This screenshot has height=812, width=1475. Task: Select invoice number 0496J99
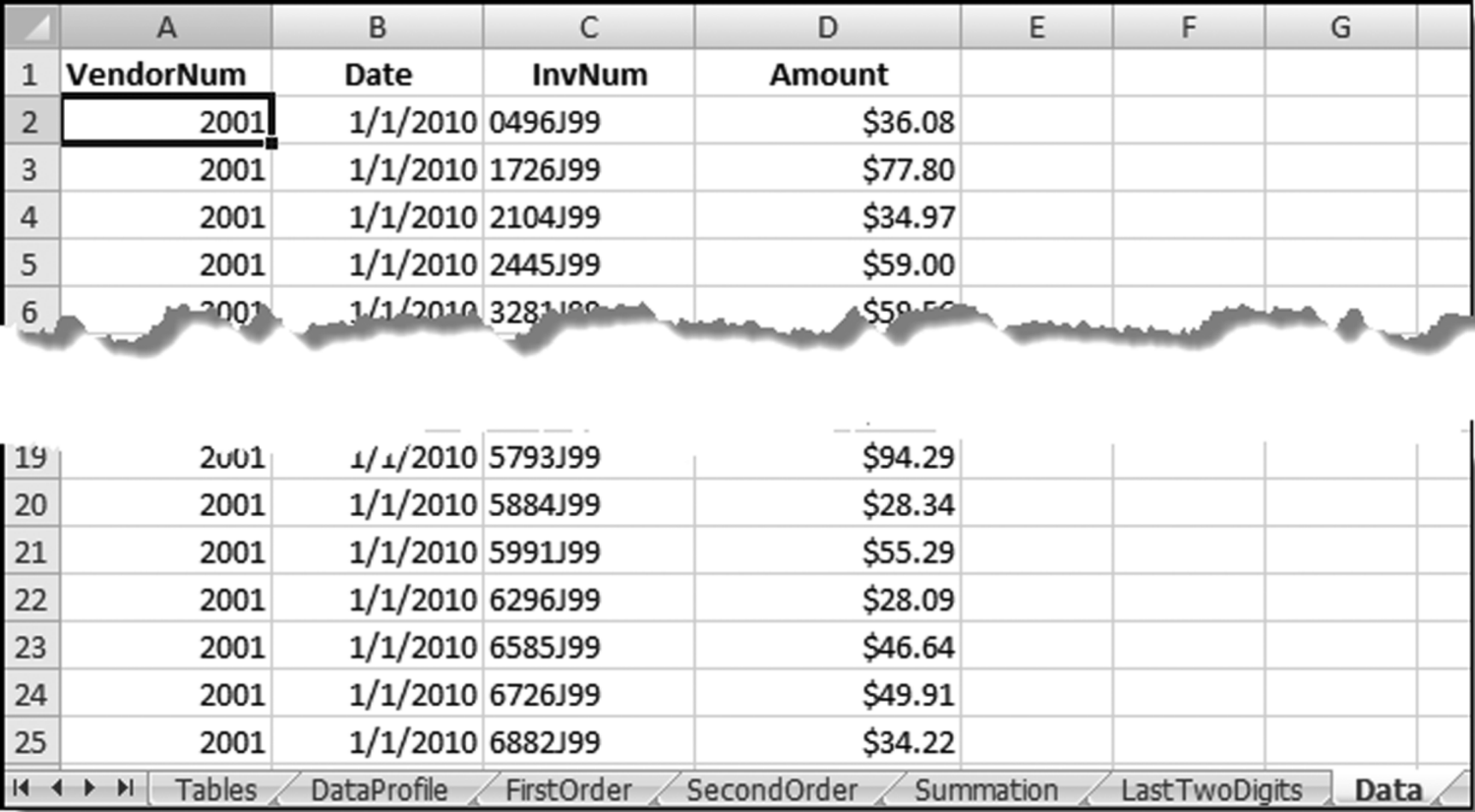[589, 122]
